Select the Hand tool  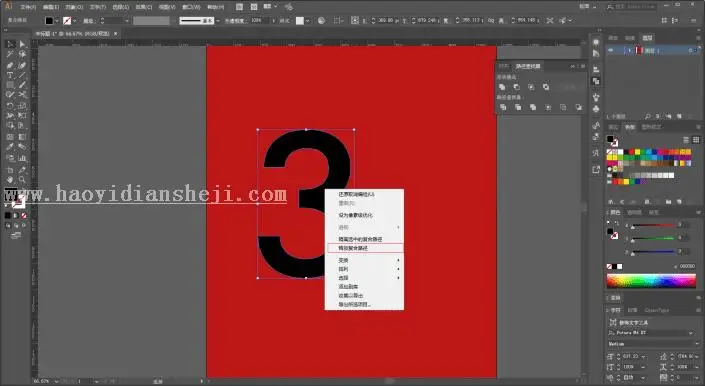[10, 180]
